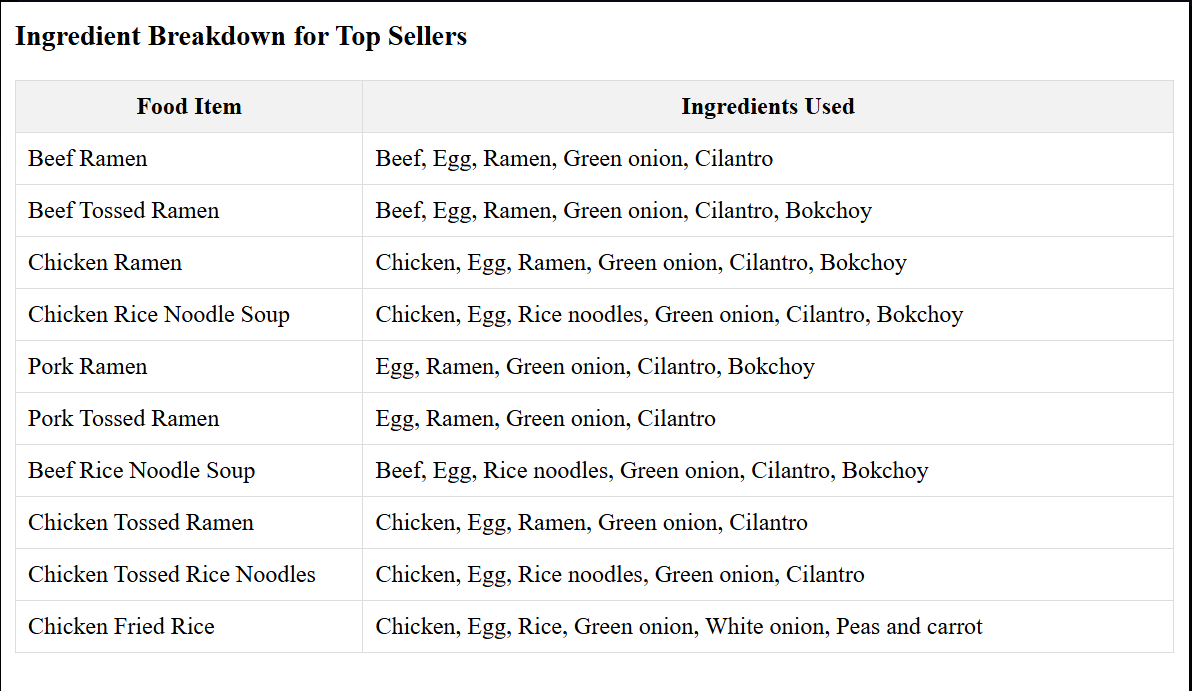Select the Pork Ramen food item cell
Image resolution: width=1192 pixels, height=691 pixels.
click(88, 367)
